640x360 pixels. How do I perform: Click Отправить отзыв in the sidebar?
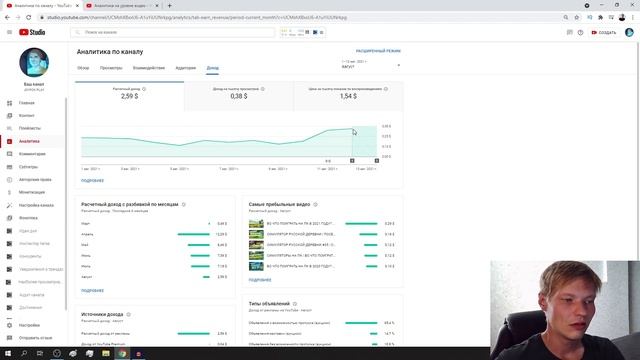click(x=35, y=338)
